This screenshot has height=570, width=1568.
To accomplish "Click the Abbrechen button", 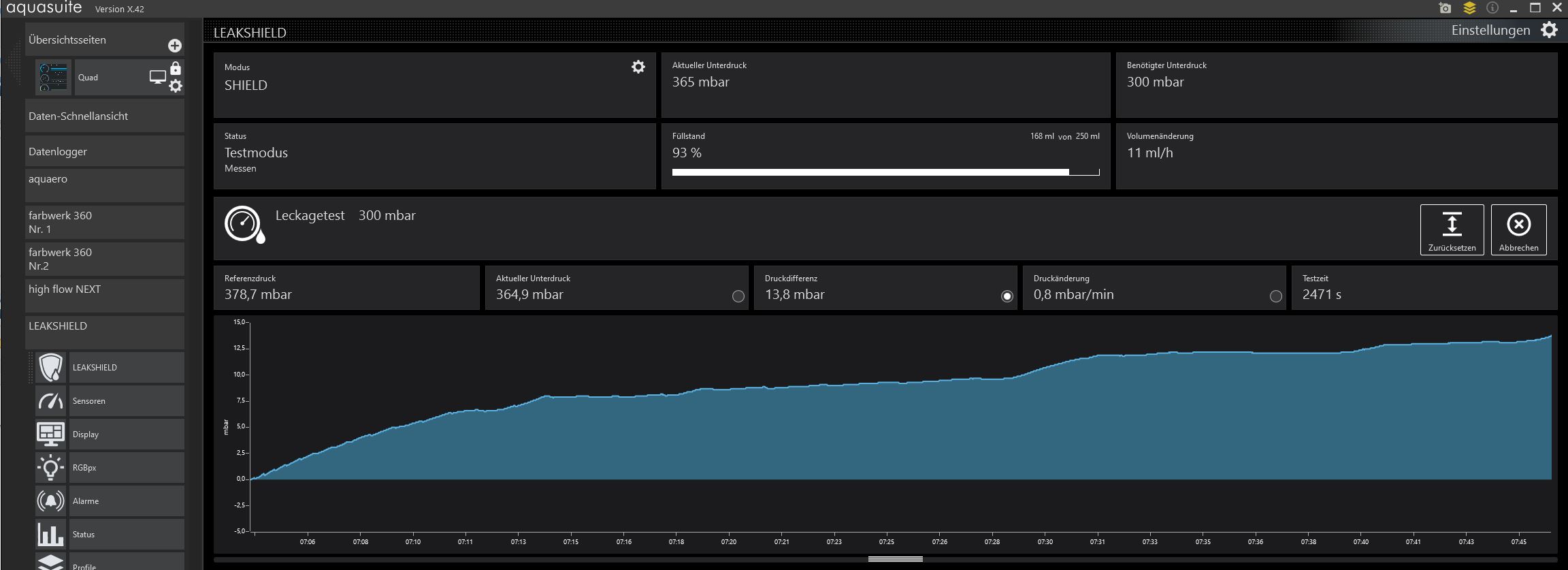I will [1519, 230].
